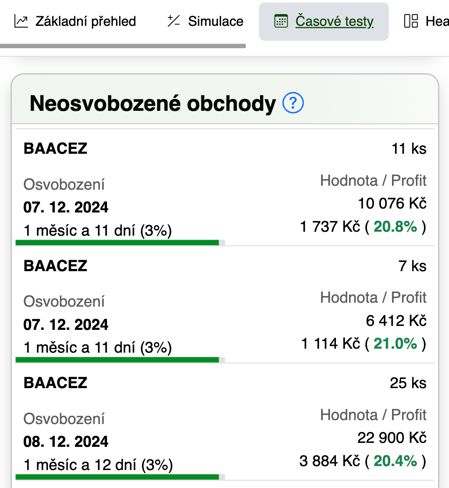This screenshot has width=449, height=488.
Task: Click the 08. 12. 2024 release date
Action: tap(66, 442)
